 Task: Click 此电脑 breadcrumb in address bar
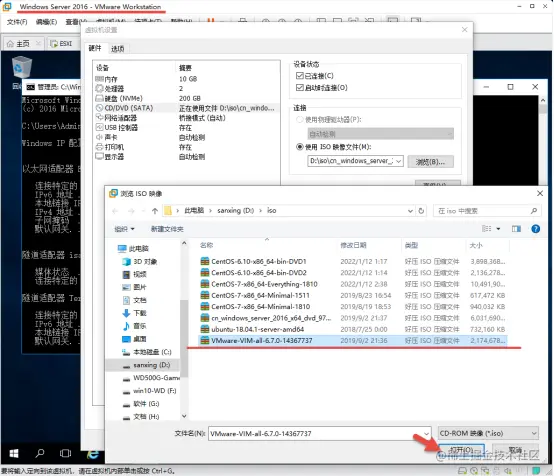[194, 211]
